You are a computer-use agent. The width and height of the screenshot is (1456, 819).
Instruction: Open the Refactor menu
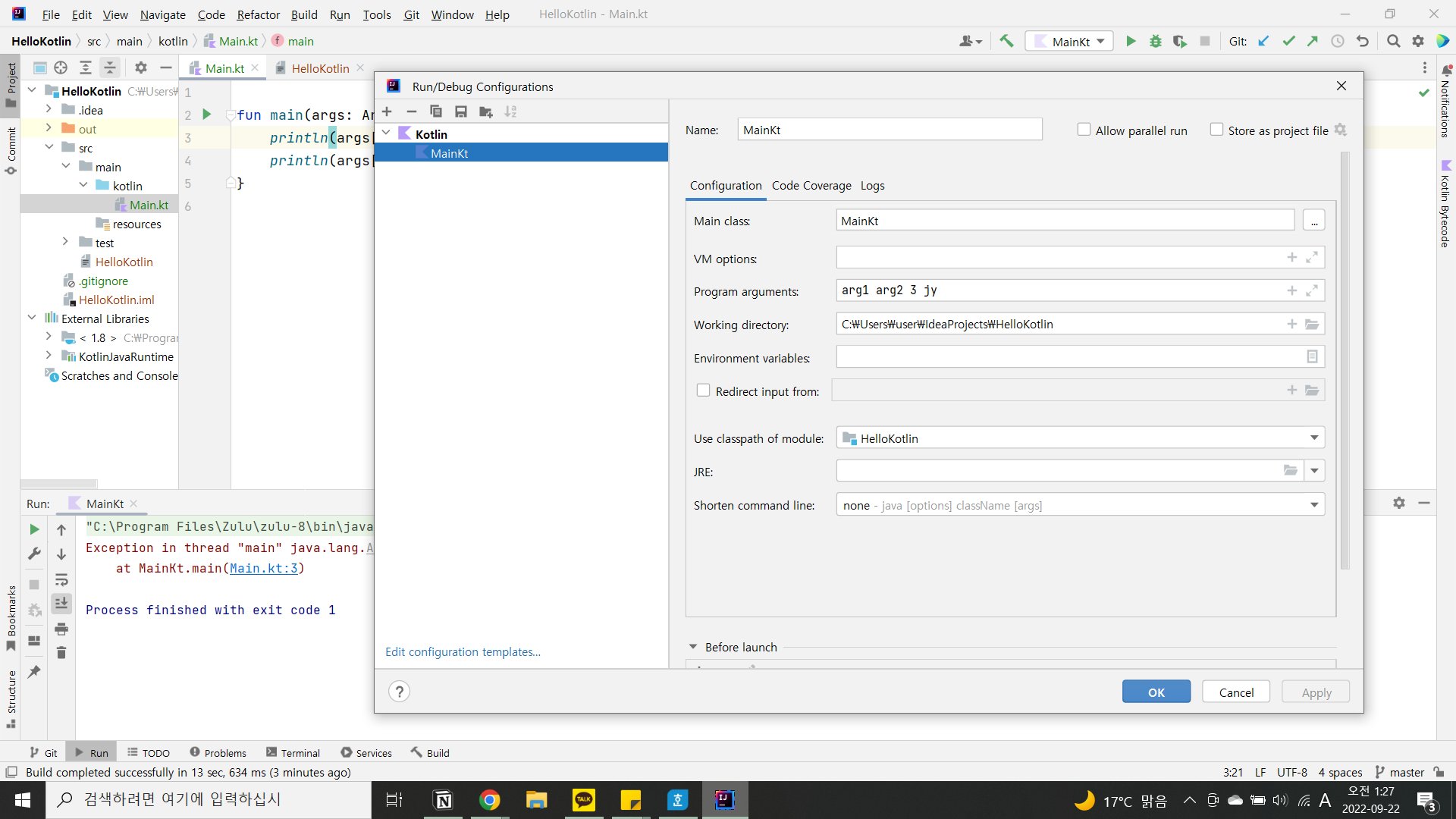coord(258,14)
